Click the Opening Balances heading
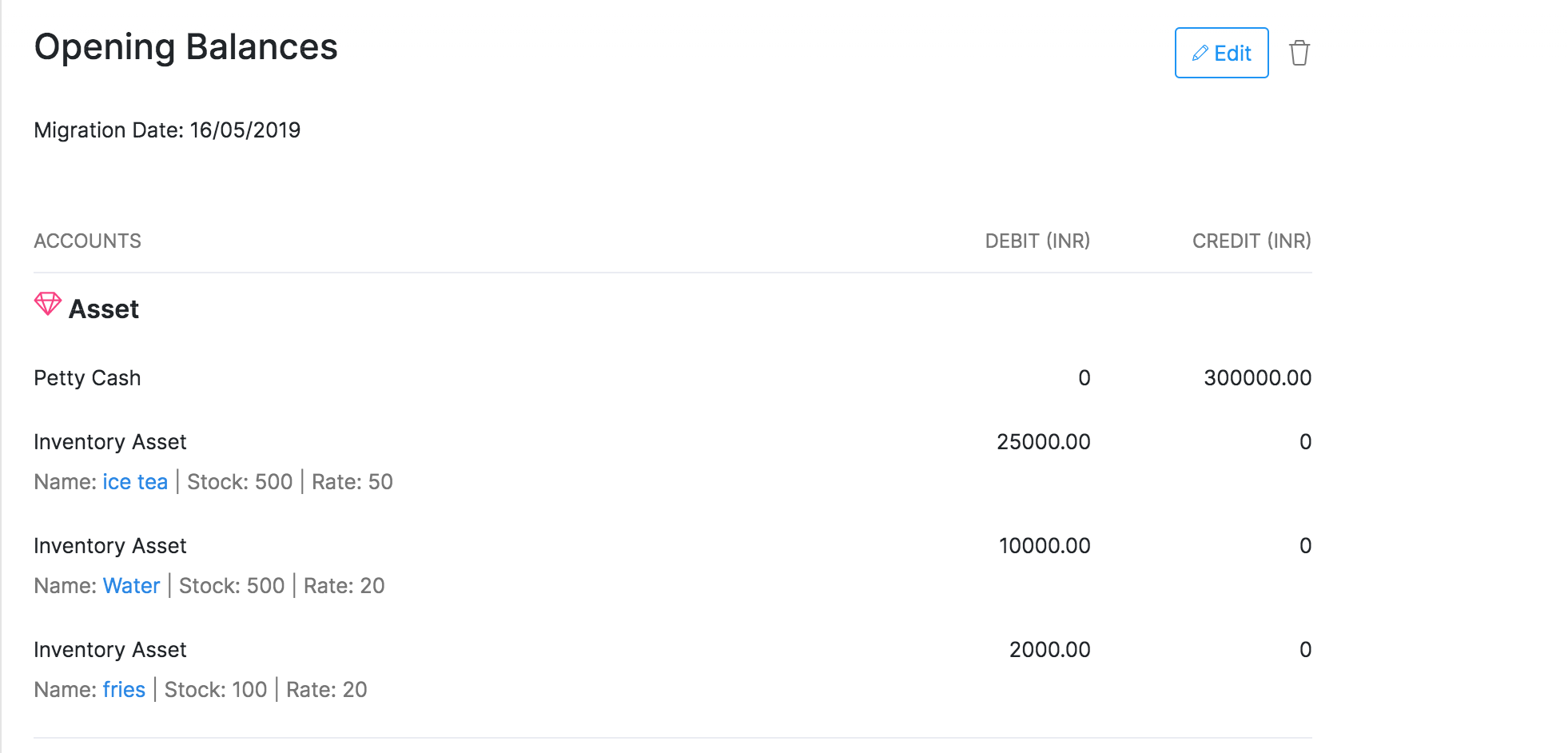 pos(185,47)
